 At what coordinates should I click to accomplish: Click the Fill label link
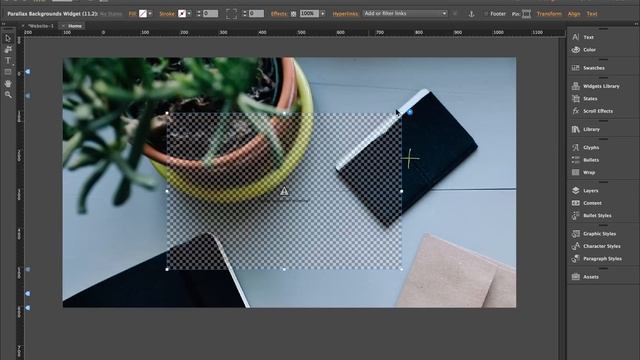tap(132, 14)
